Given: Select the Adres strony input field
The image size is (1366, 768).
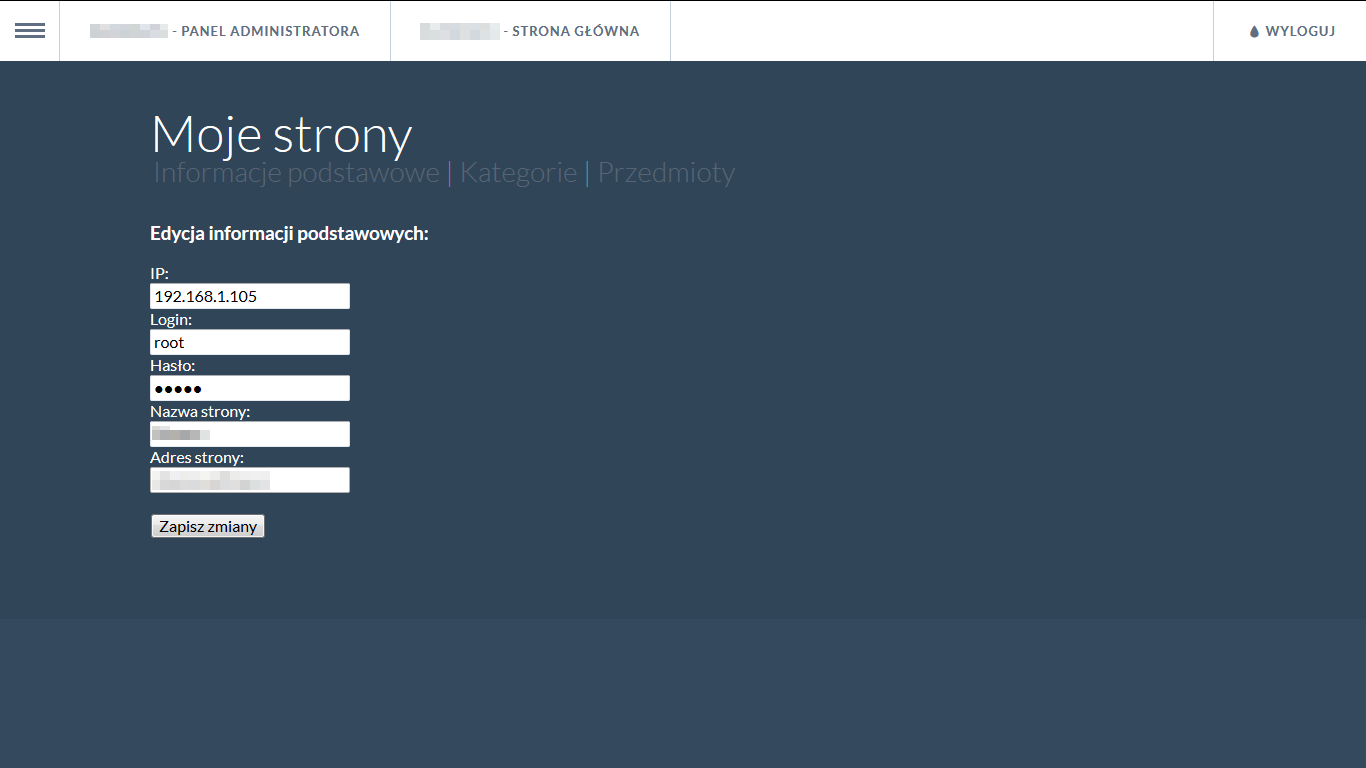Looking at the screenshot, I should click(x=250, y=480).
